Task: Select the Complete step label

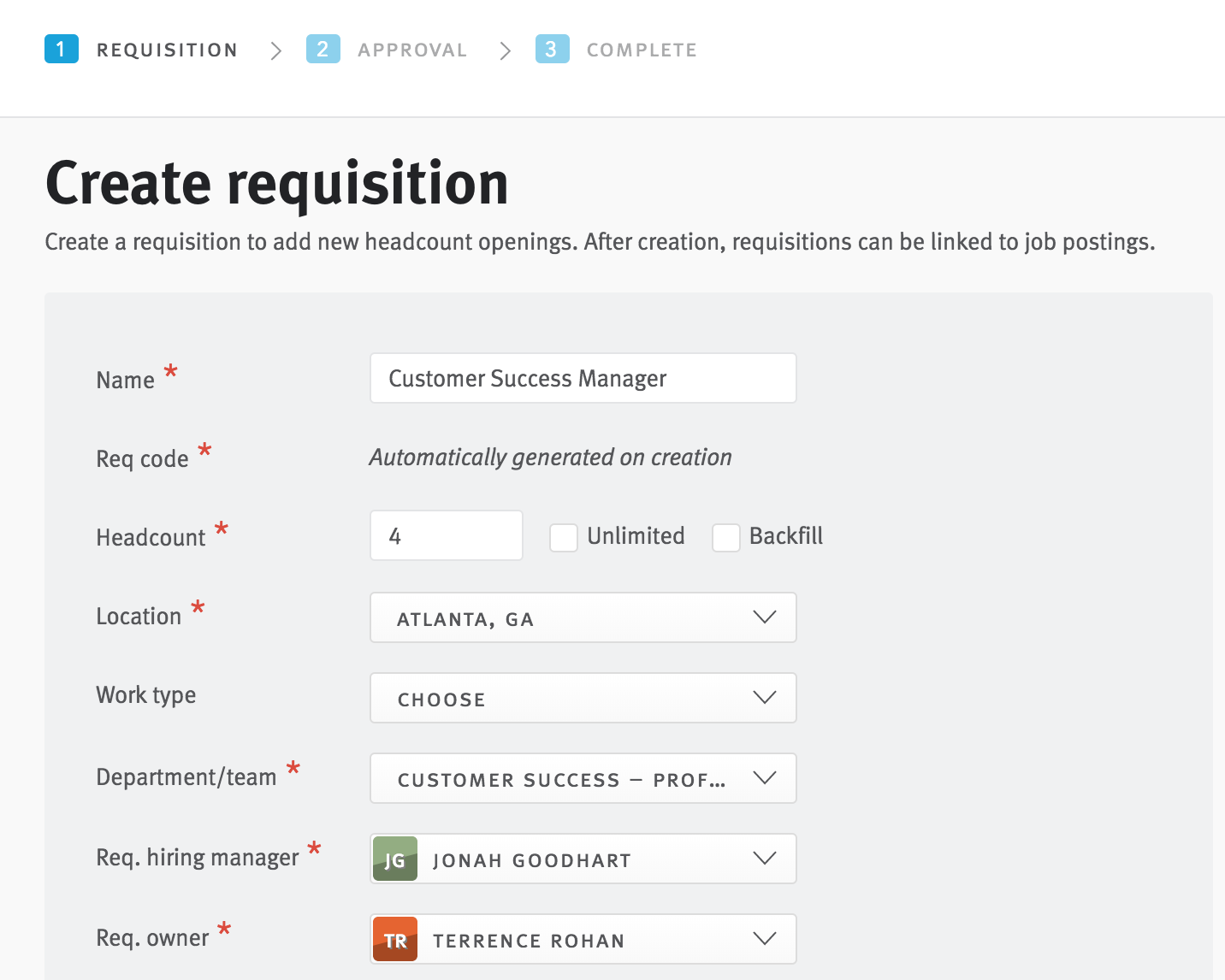Action: [642, 50]
